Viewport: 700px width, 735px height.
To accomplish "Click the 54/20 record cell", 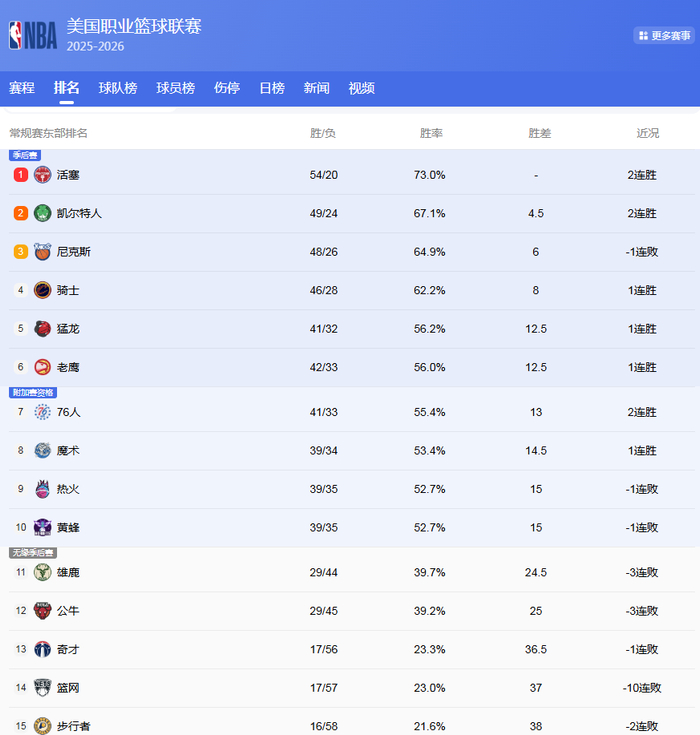I will (324, 175).
